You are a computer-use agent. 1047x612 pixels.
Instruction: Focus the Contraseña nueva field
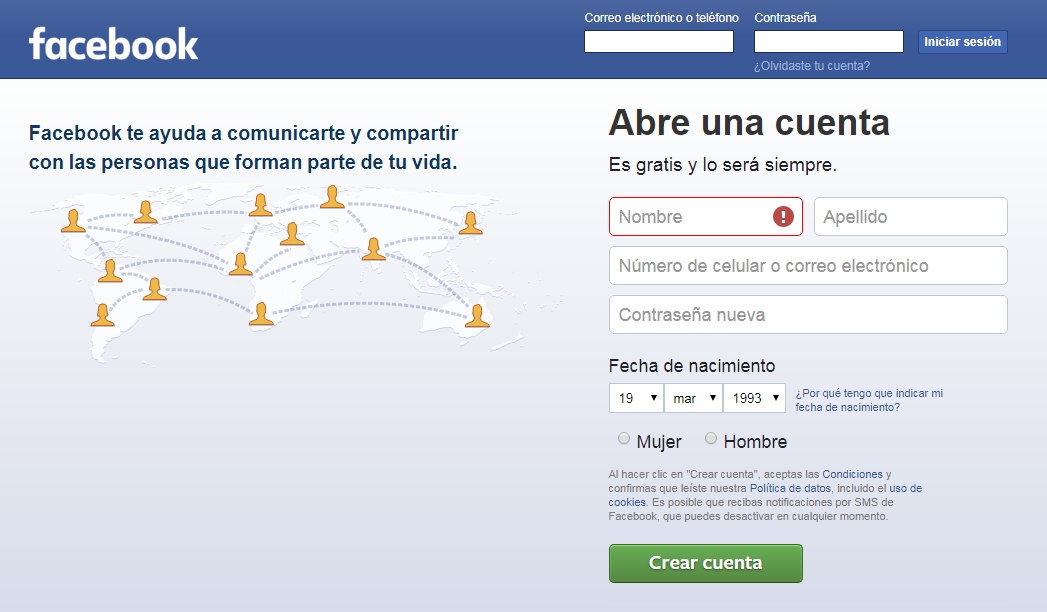(x=808, y=314)
